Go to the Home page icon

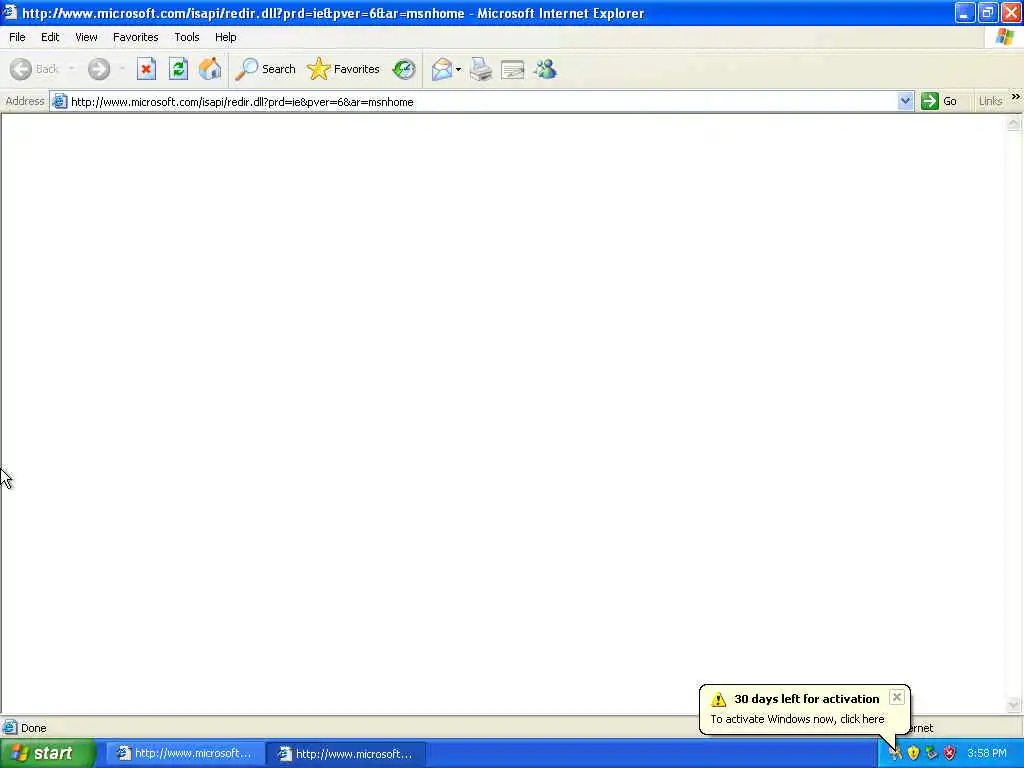click(x=210, y=69)
